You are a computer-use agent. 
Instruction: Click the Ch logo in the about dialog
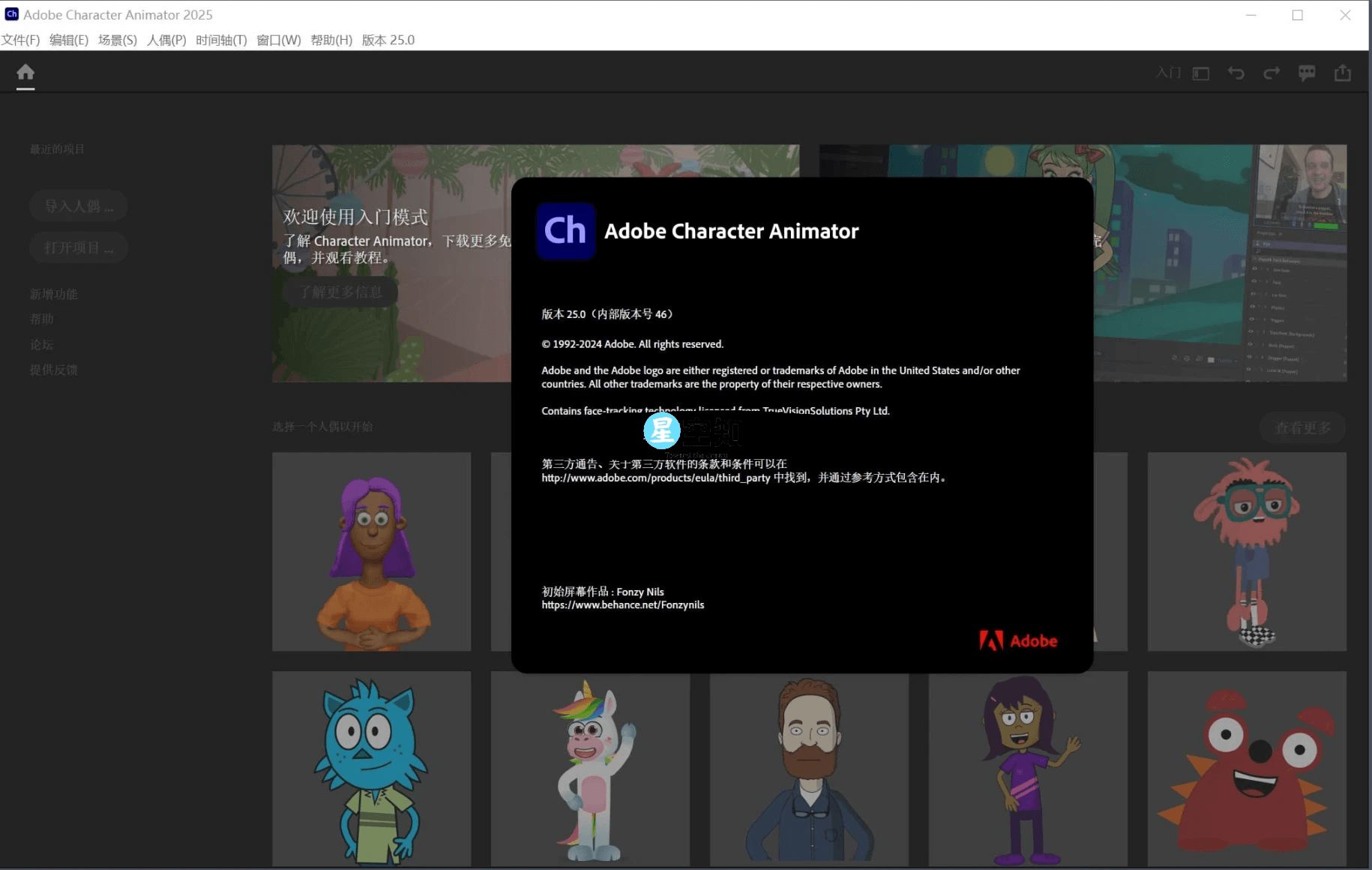coord(566,231)
